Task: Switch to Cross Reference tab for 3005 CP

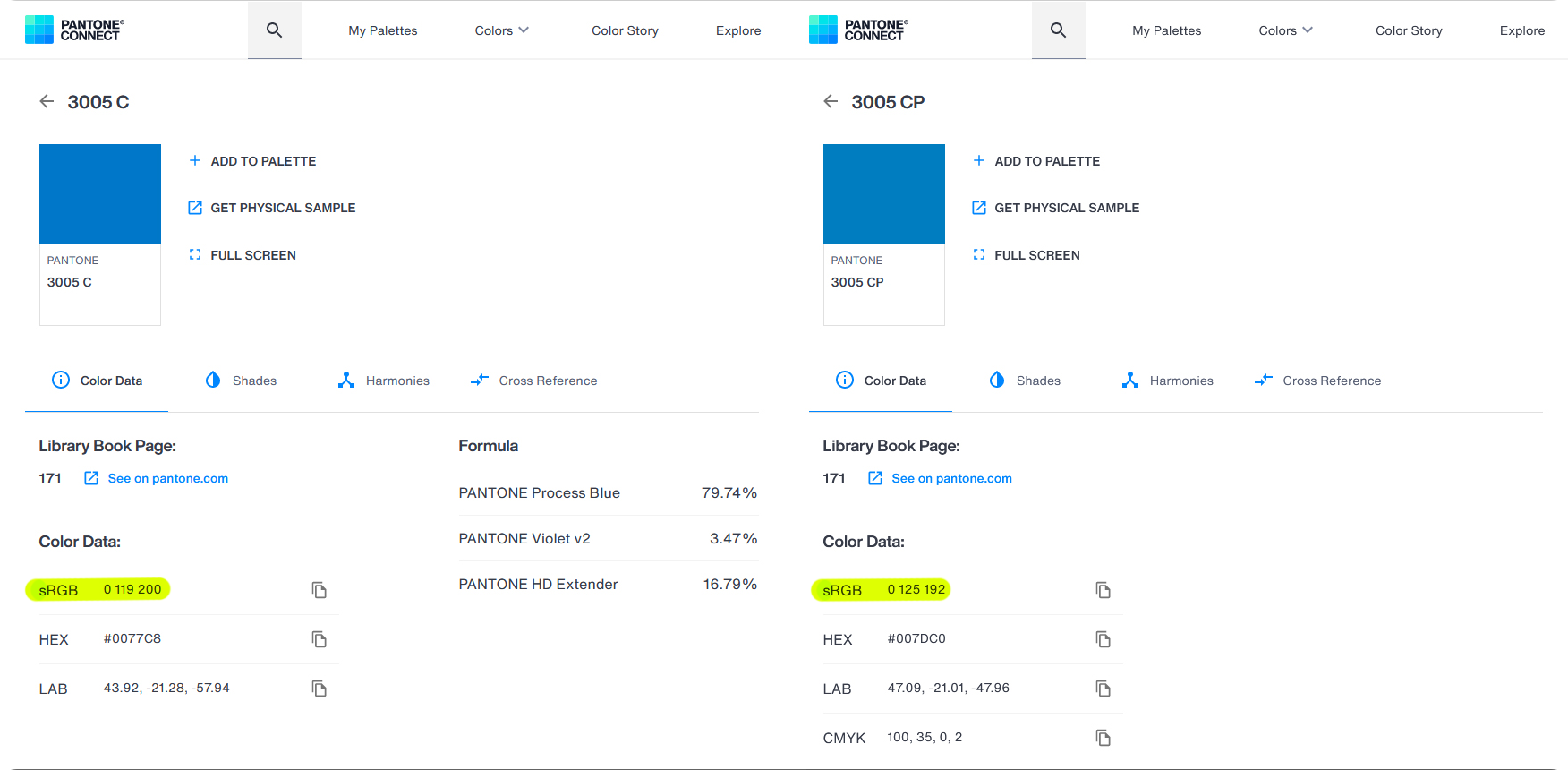Action: pos(1318,381)
